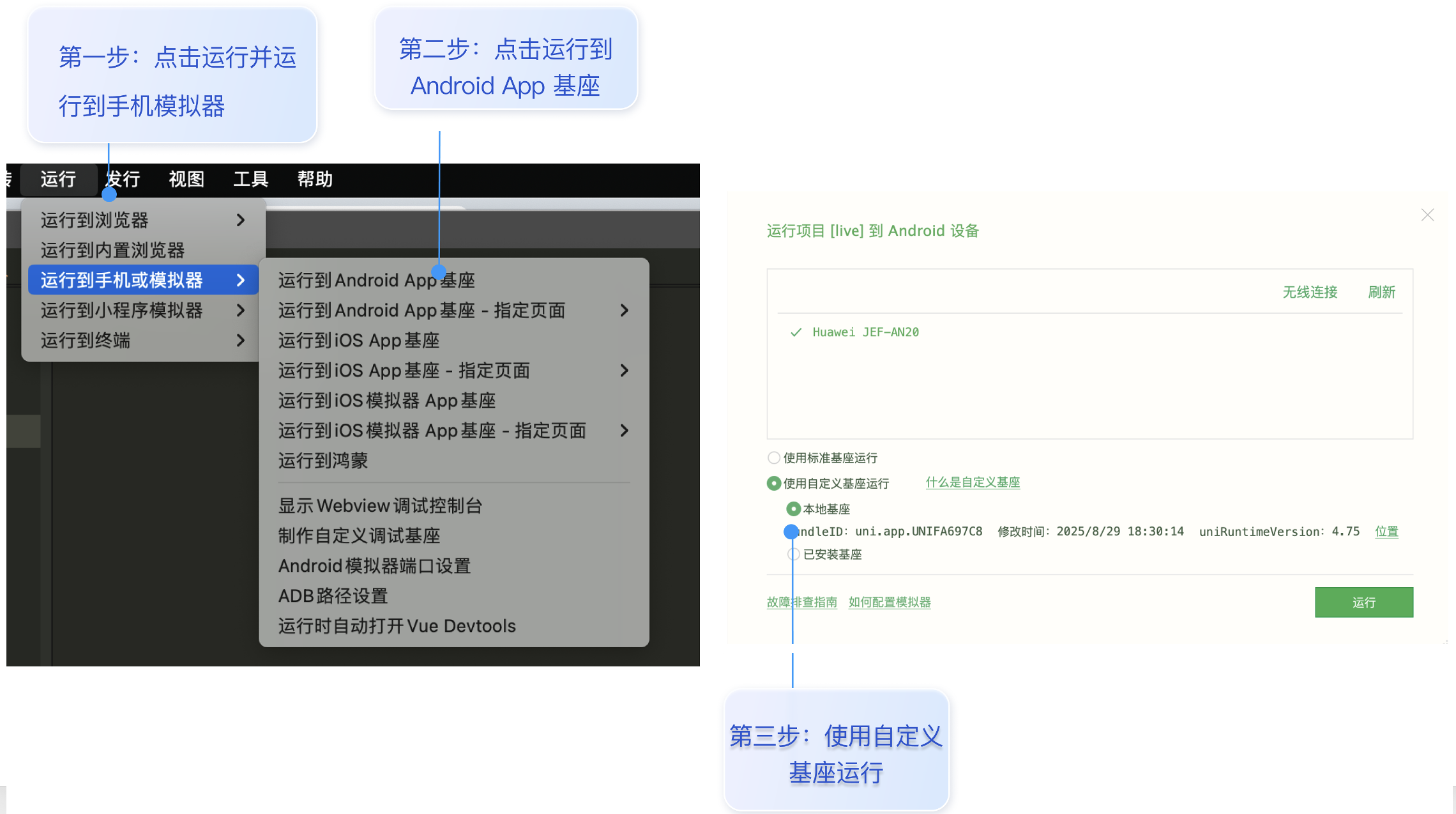Choose 已安装基座 radio option
Viewport: 1456px width, 814px height.
tap(794, 555)
